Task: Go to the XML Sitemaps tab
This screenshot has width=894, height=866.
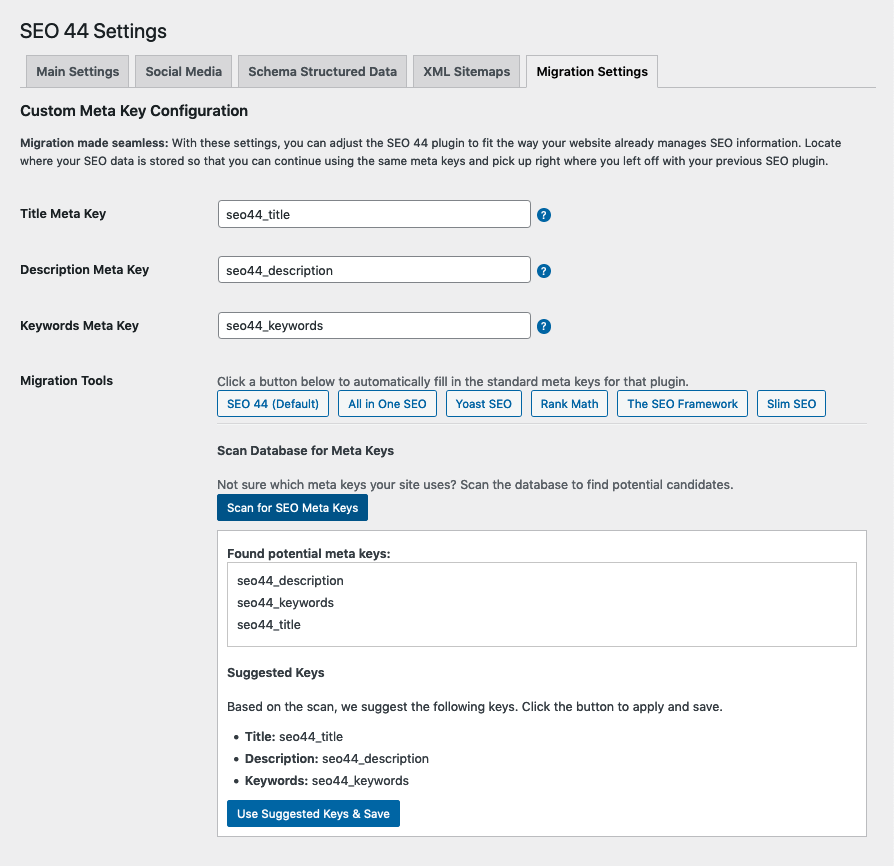Action: pos(466,72)
